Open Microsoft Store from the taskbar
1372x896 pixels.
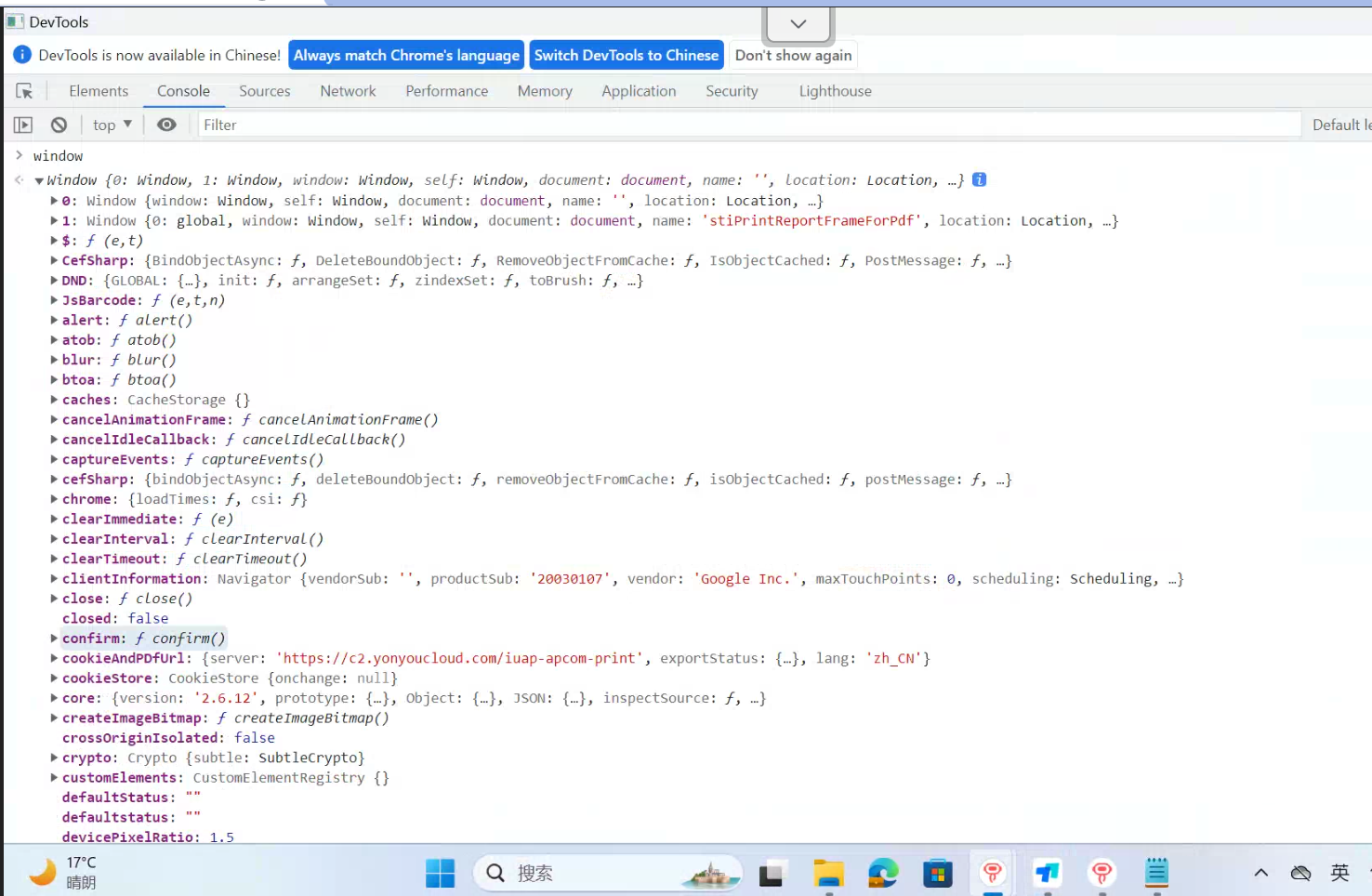point(937,873)
